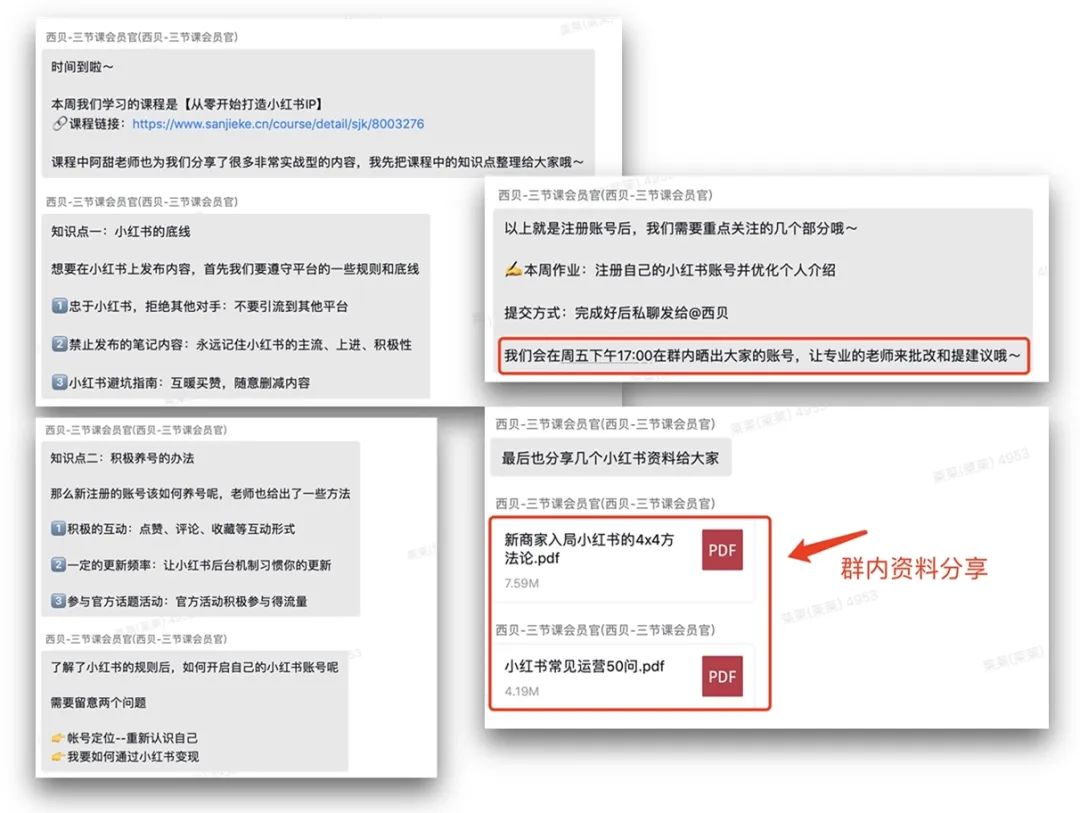The height and width of the screenshot is (813, 1080).
Task: Open the sanjieke course detail link
Action: tap(278, 124)
